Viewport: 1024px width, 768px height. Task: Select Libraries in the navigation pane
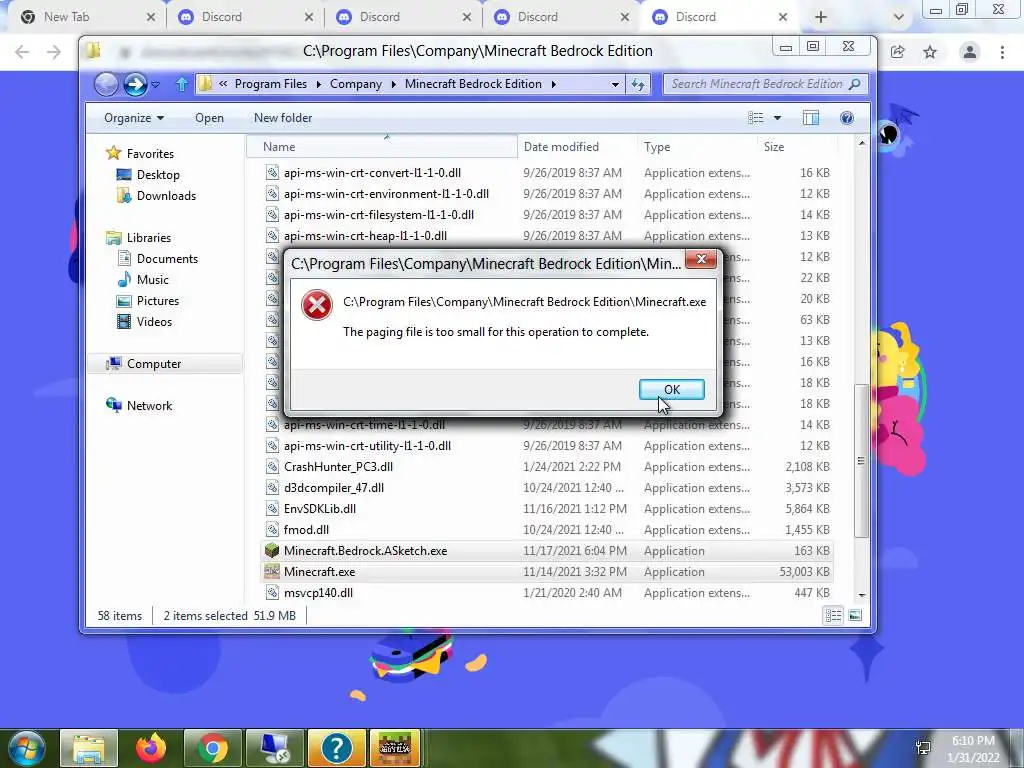tap(148, 238)
